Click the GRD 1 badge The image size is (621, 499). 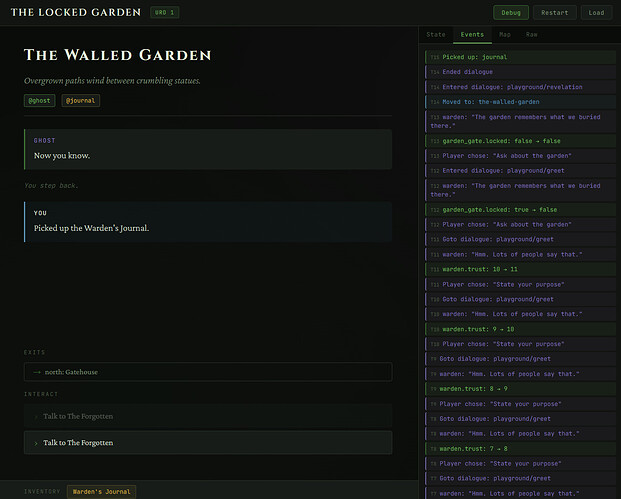[166, 13]
